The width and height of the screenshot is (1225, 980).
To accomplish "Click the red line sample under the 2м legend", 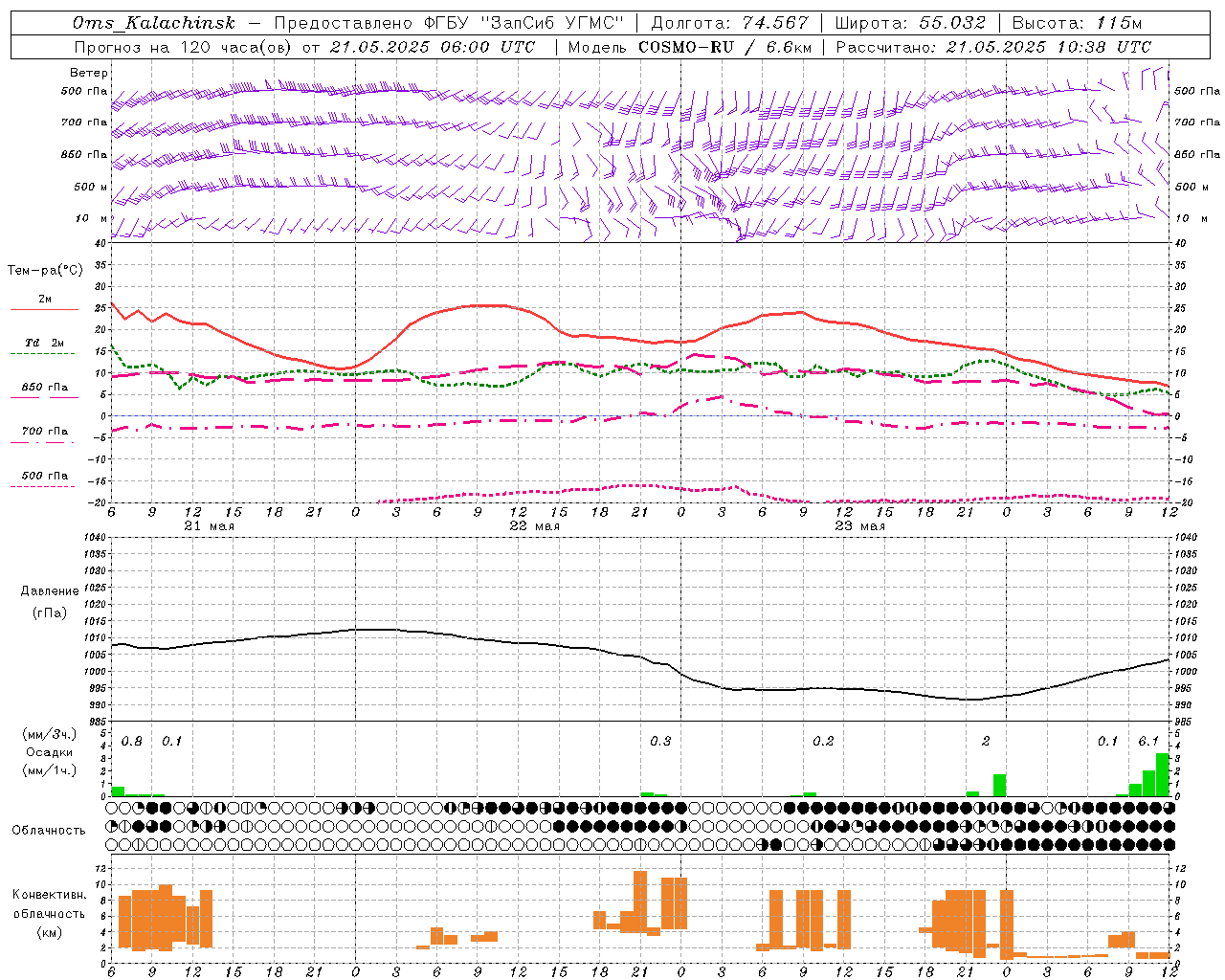I will pos(44,309).
